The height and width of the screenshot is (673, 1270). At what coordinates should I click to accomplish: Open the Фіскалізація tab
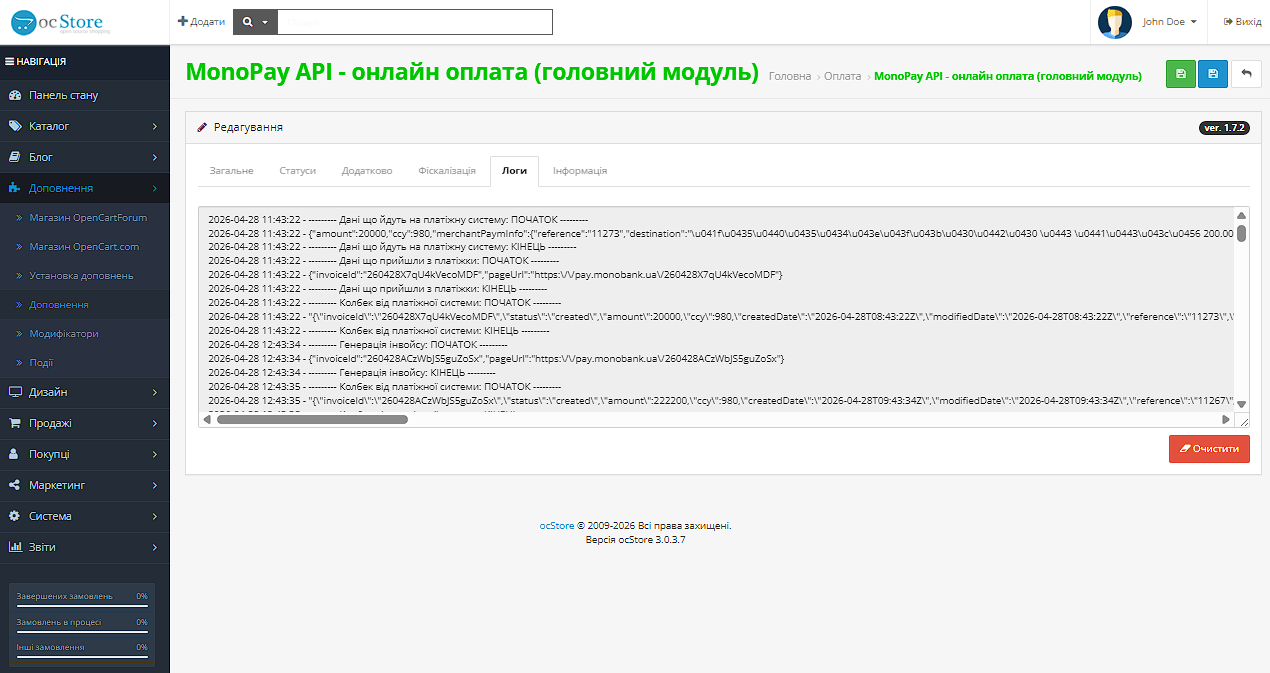[447, 171]
